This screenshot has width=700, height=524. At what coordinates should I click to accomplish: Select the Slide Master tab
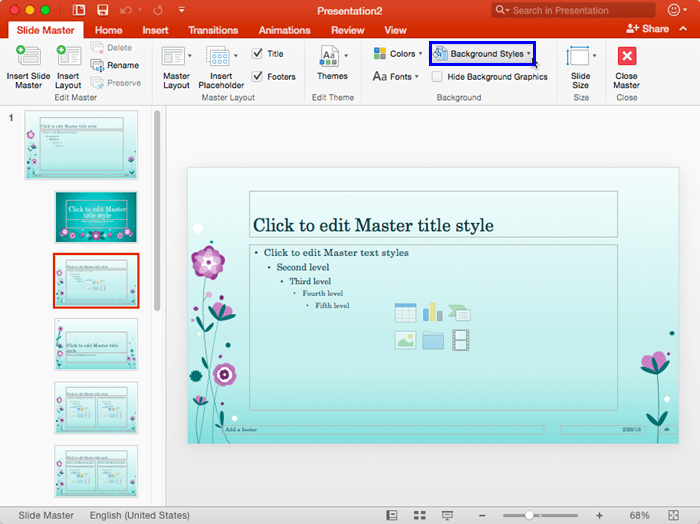[46, 30]
